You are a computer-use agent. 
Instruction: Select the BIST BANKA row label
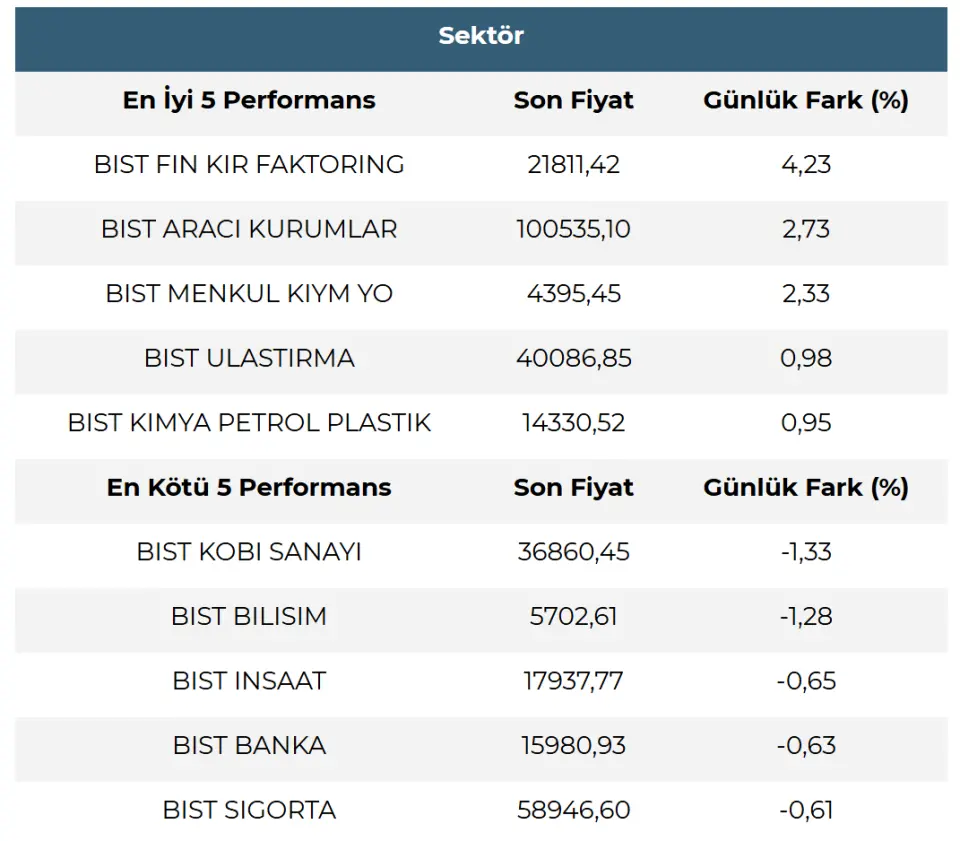tap(249, 746)
